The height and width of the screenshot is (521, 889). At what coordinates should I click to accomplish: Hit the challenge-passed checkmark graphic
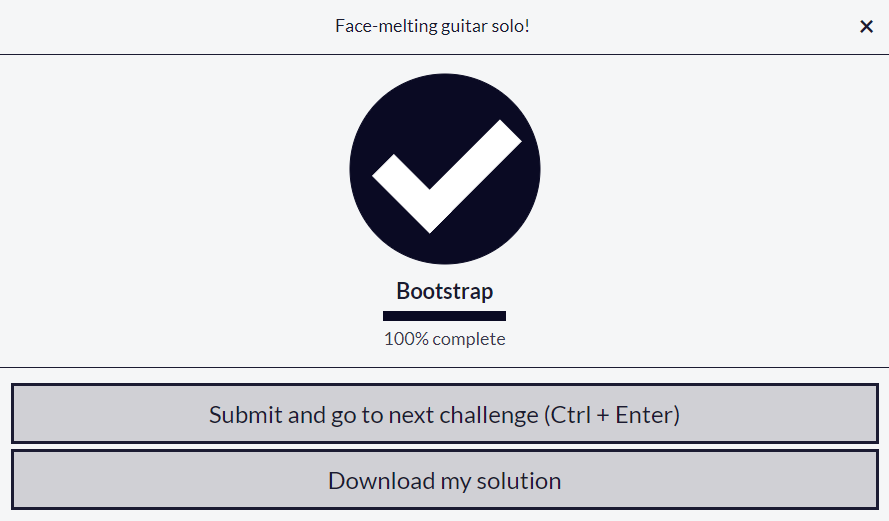pos(445,168)
